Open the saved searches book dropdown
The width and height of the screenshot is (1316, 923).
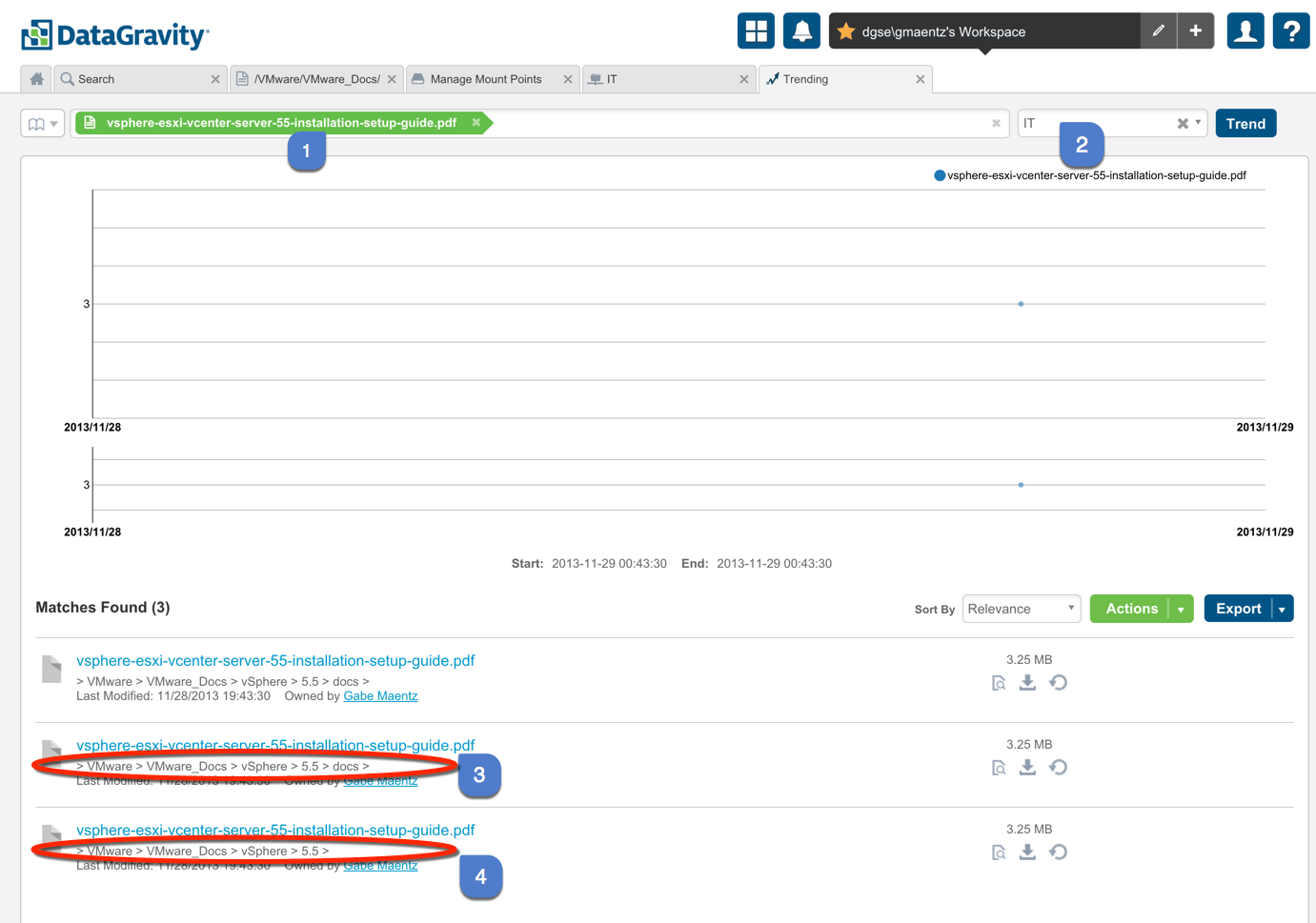(43, 123)
